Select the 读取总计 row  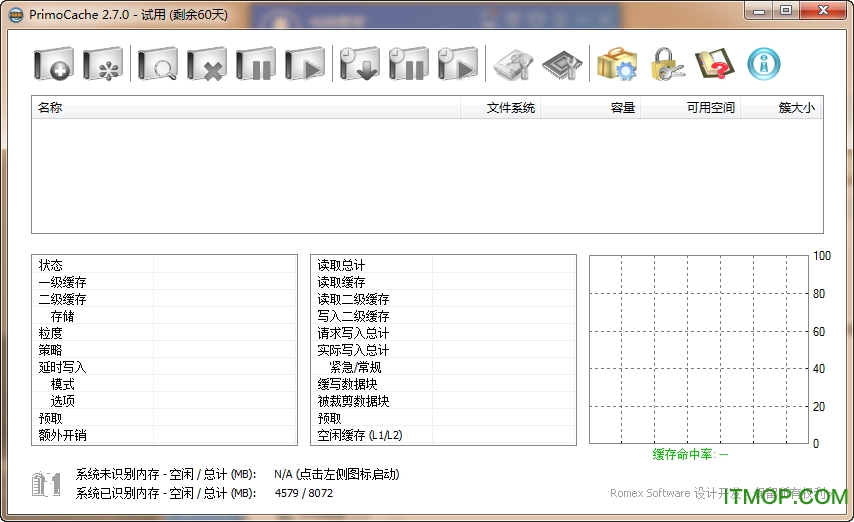[443, 265]
